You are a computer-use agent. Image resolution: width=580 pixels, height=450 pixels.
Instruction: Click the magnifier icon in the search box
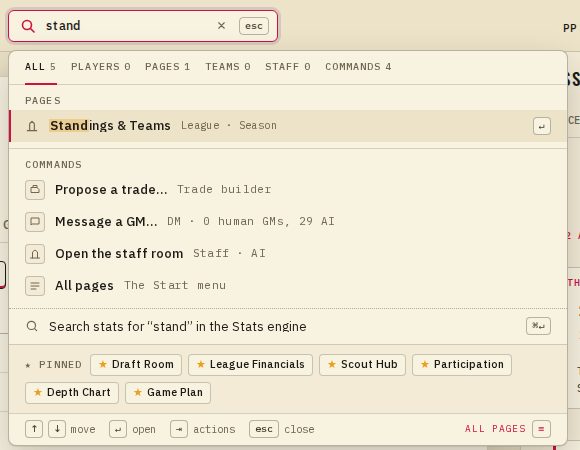click(28, 26)
